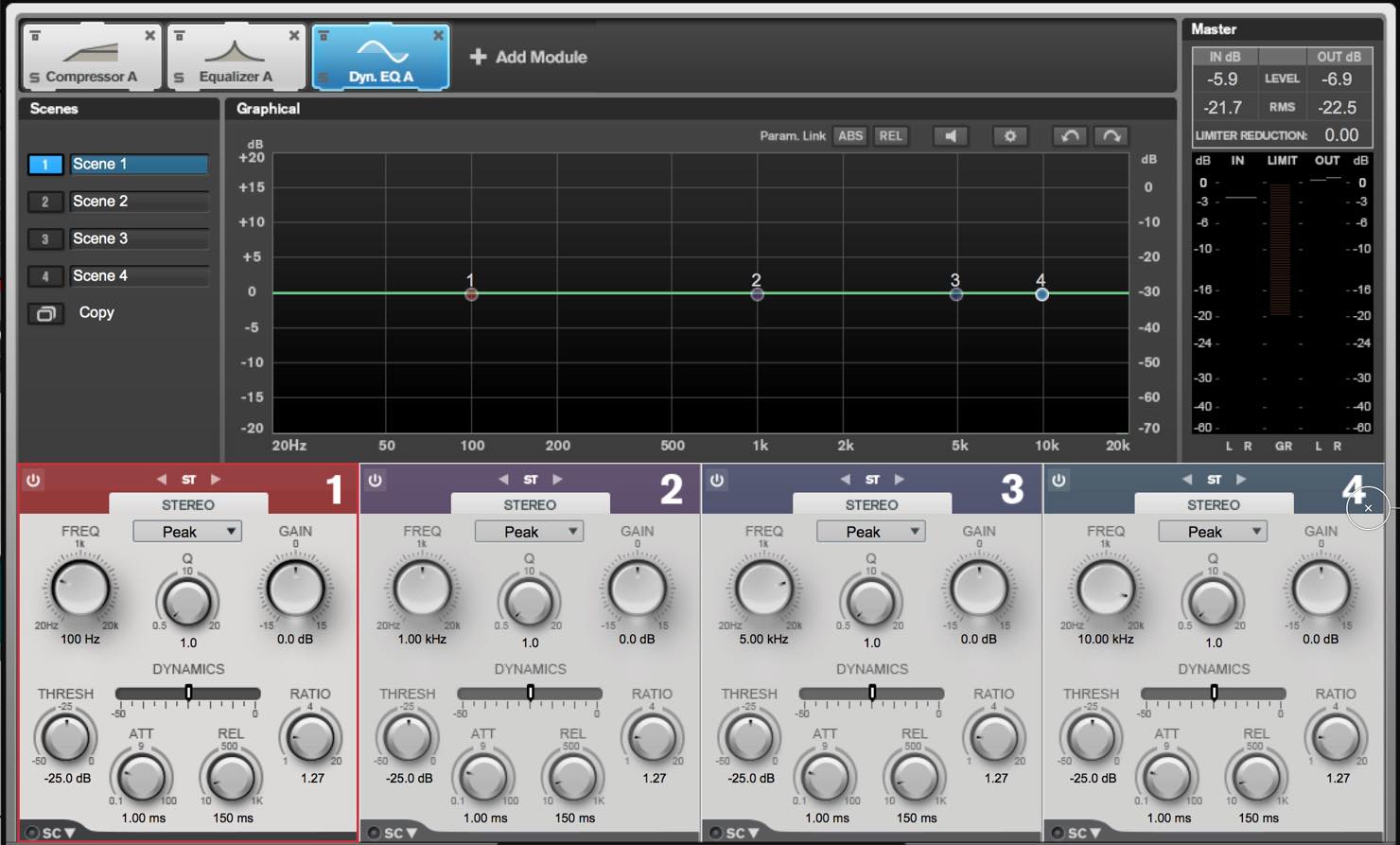Activate the Scene 4 number button
This screenshot has height=845, width=1400.
pyautogui.click(x=44, y=276)
